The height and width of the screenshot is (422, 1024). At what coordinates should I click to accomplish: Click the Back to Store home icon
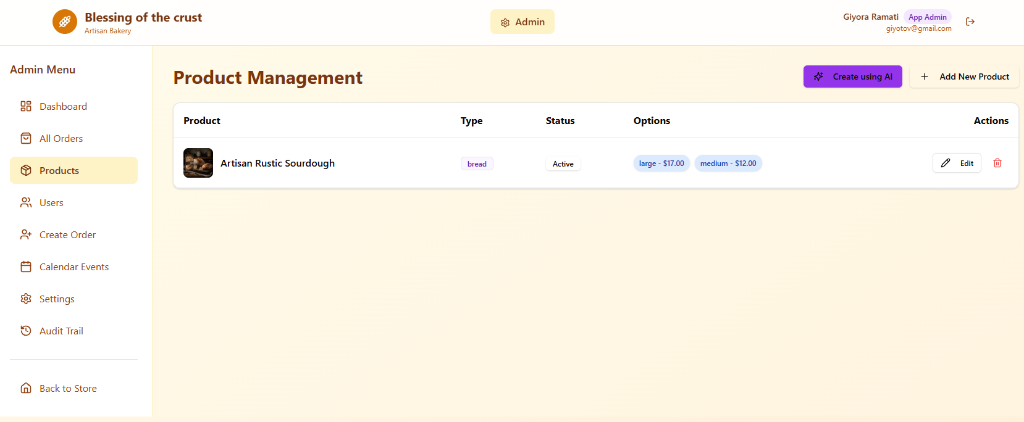26,389
